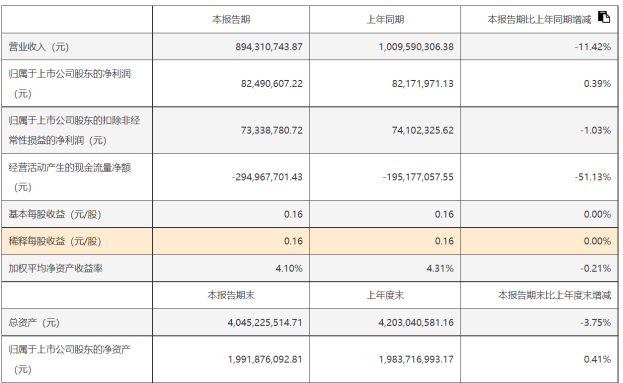
Task: Select the 加权平均净资产收益率 value 4.10%
Action: point(289,269)
